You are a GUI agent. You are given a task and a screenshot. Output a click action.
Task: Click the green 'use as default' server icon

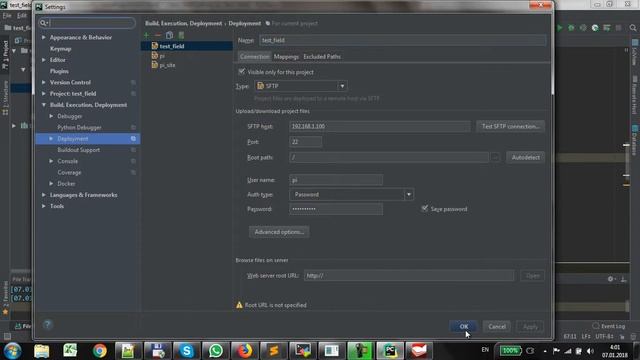(x=181, y=36)
